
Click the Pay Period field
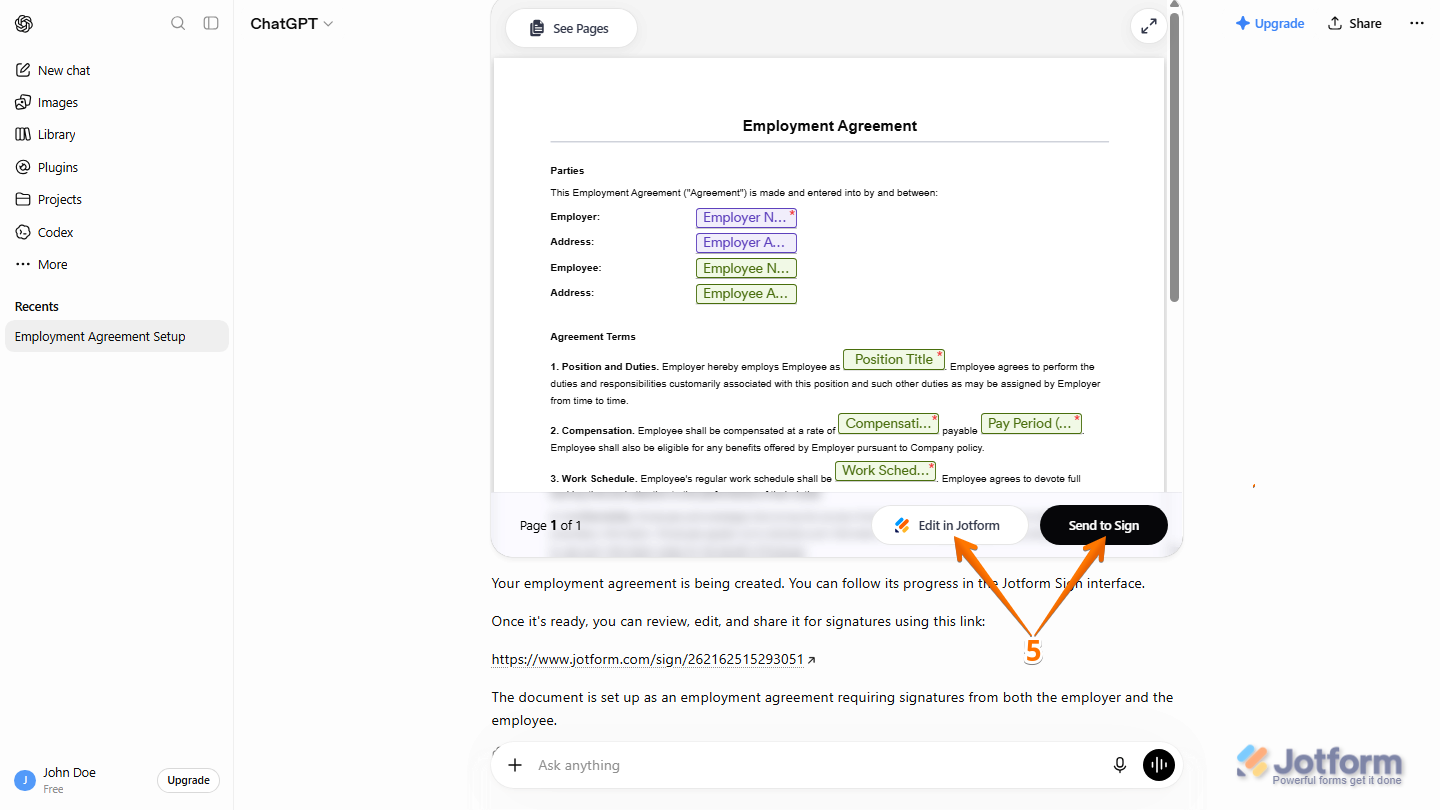click(1031, 423)
